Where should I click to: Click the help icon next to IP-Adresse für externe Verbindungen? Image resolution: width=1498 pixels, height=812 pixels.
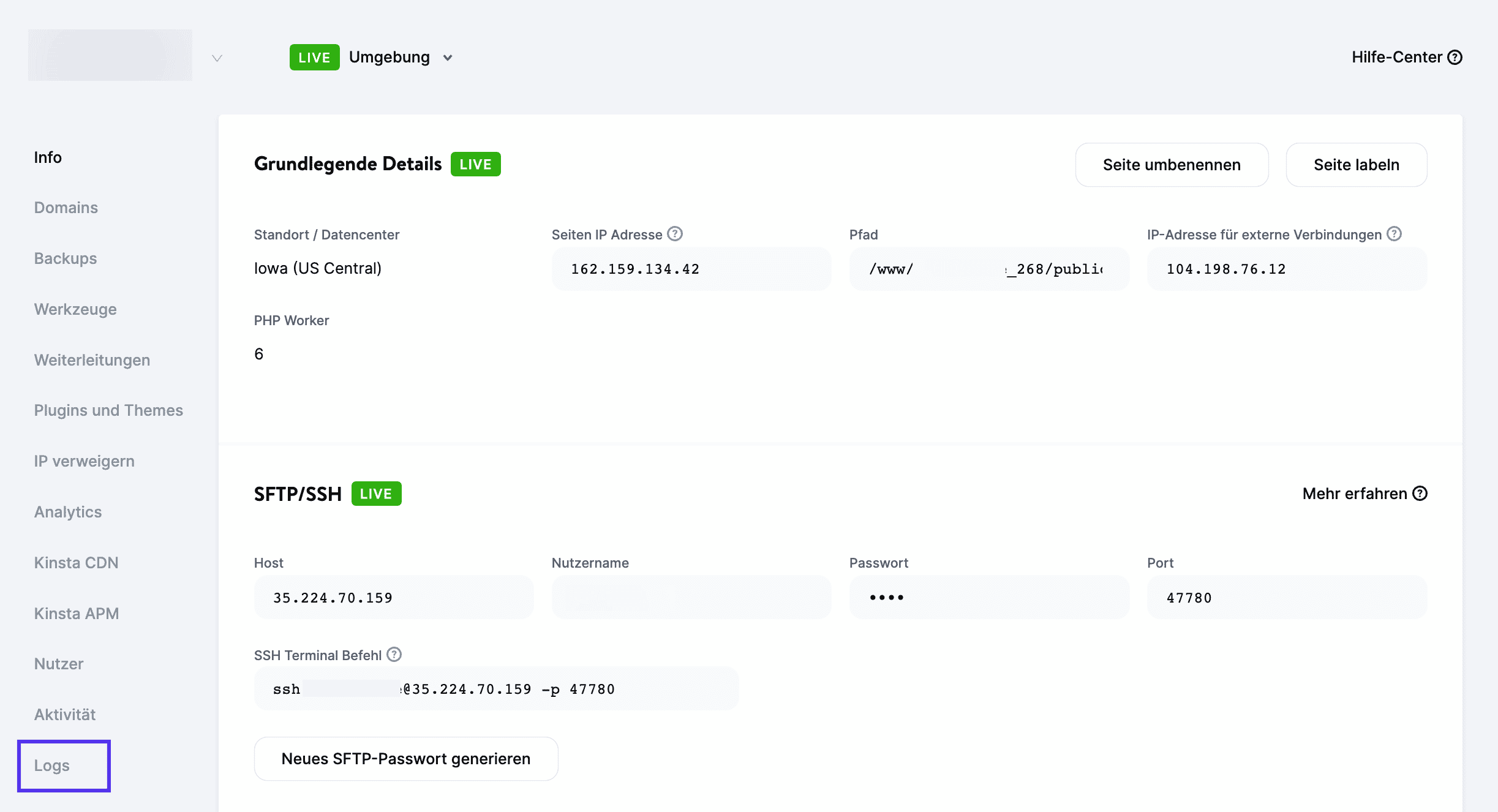tap(1394, 233)
